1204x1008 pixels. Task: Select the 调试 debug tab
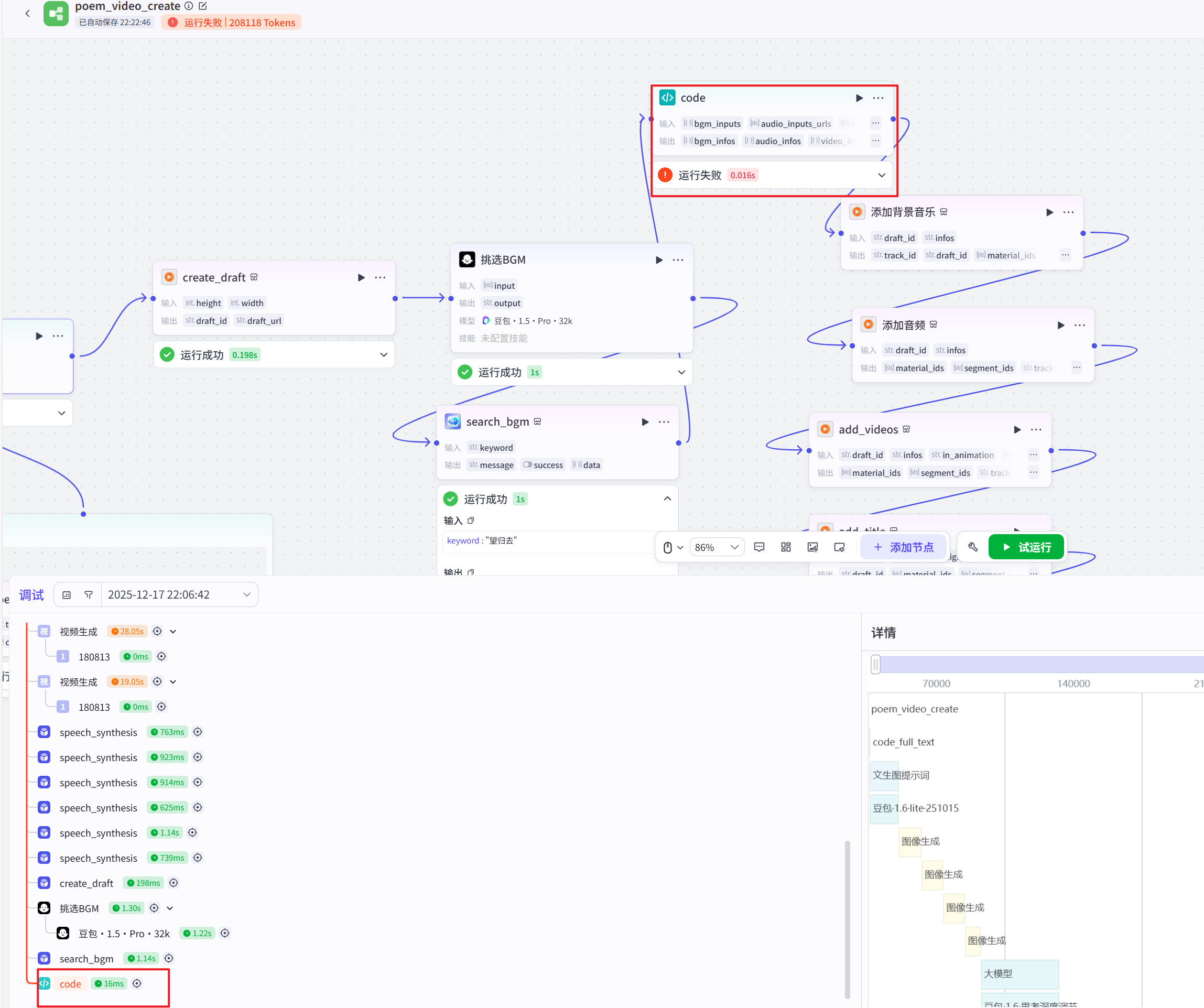31,594
